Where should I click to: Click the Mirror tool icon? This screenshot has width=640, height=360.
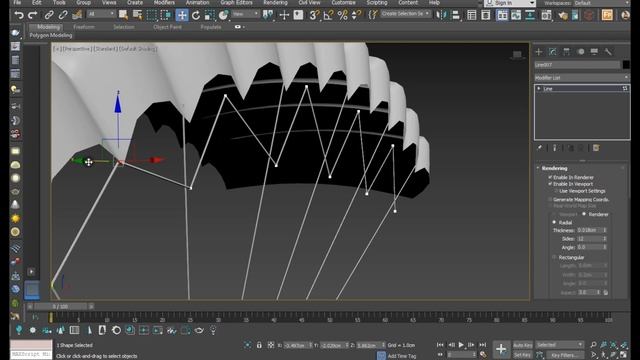[441, 16]
